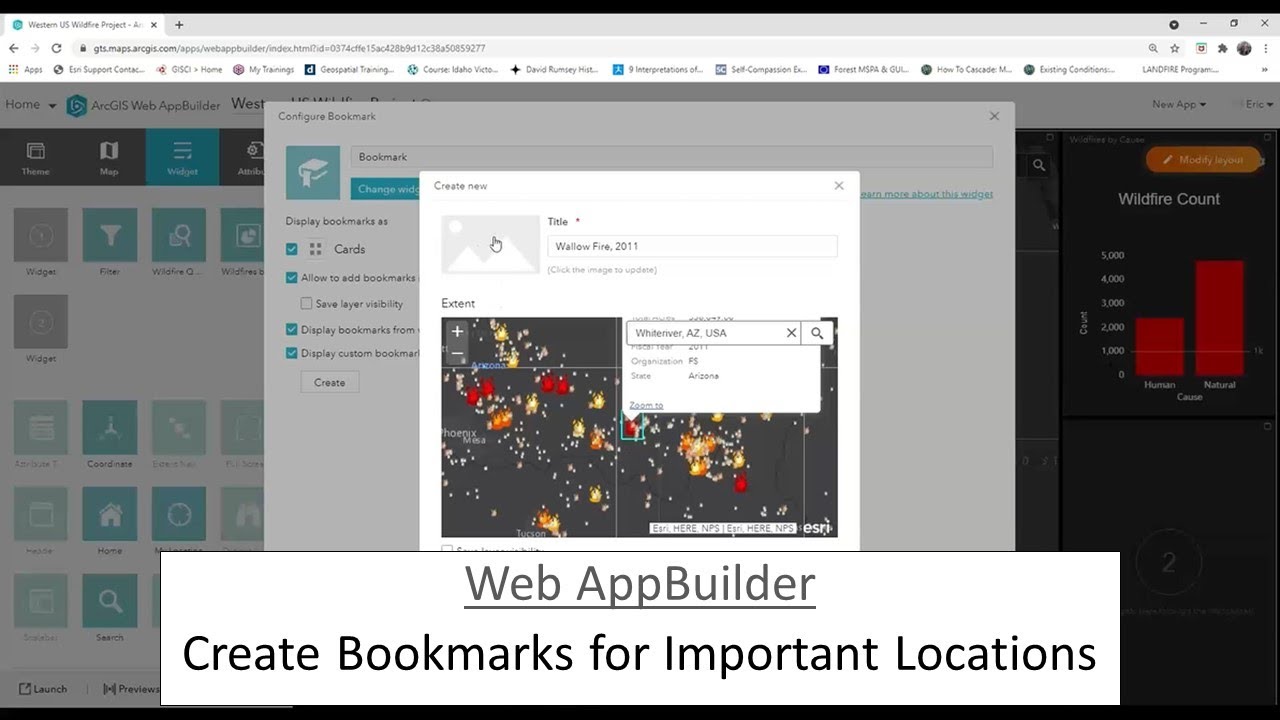Toggle Display custom bookmarks checkbox

[292, 353]
